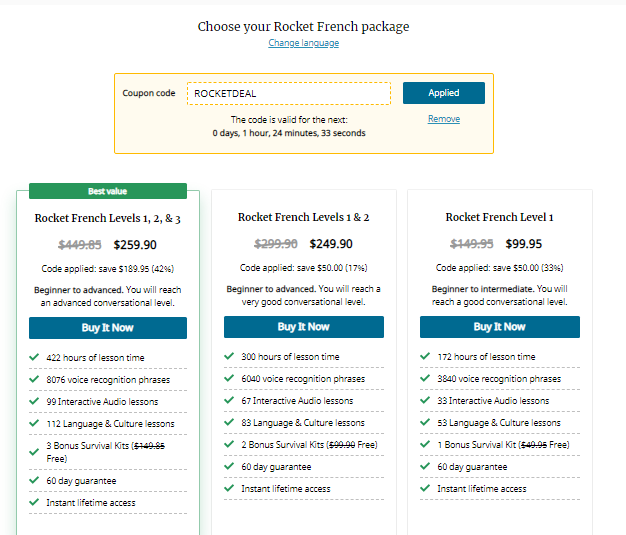The height and width of the screenshot is (535, 626).
Task: Buy Rocket French Levels 1, 2, & 3
Action: click(x=108, y=328)
